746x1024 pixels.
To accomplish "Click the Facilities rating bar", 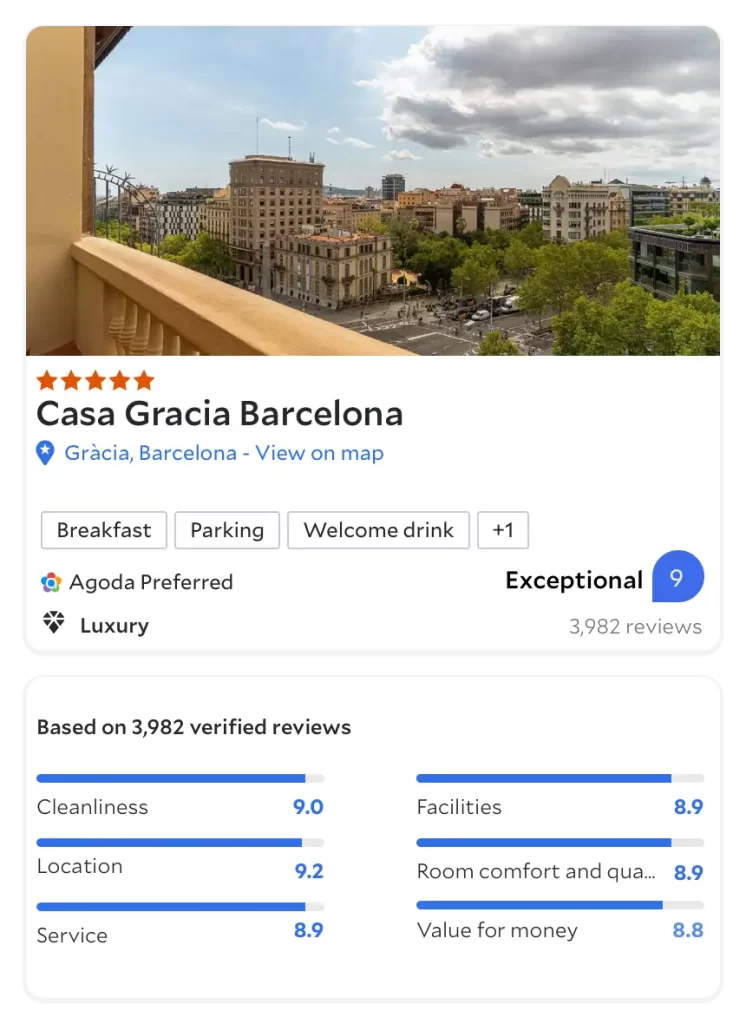I will pyautogui.click(x=559, y=778).
